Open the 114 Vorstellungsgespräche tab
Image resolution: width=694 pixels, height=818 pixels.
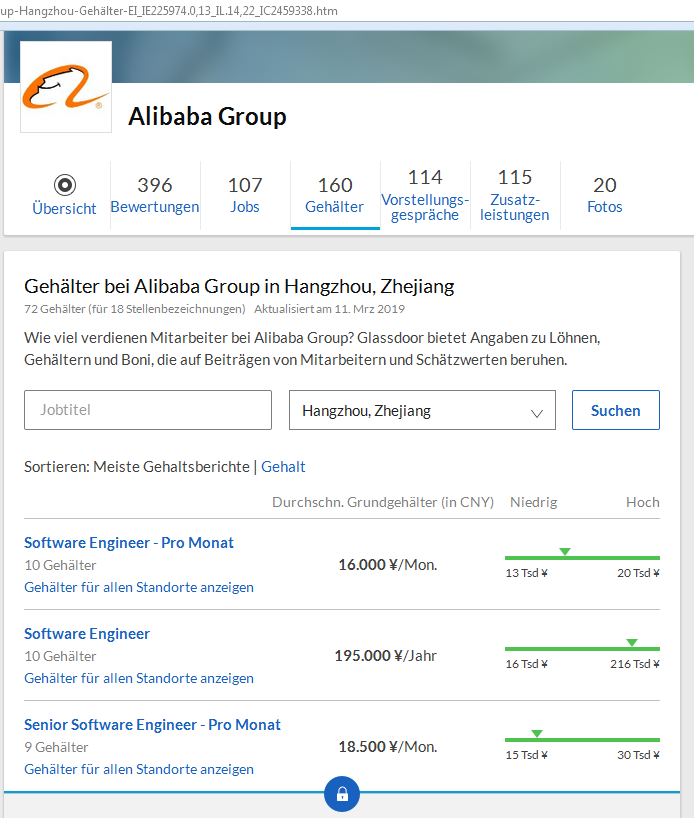coord(425,195)
